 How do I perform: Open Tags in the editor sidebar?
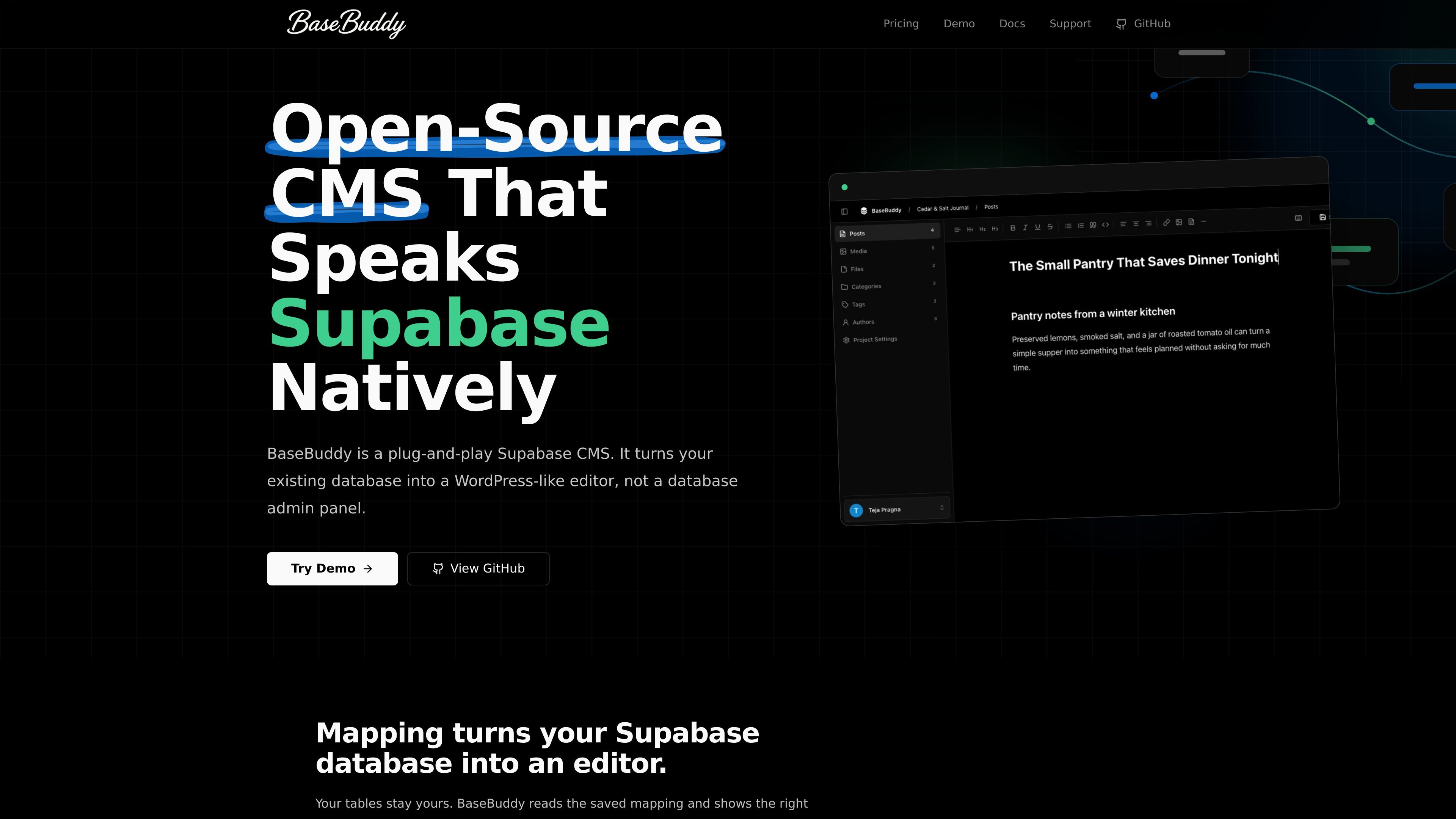(890, 303)
